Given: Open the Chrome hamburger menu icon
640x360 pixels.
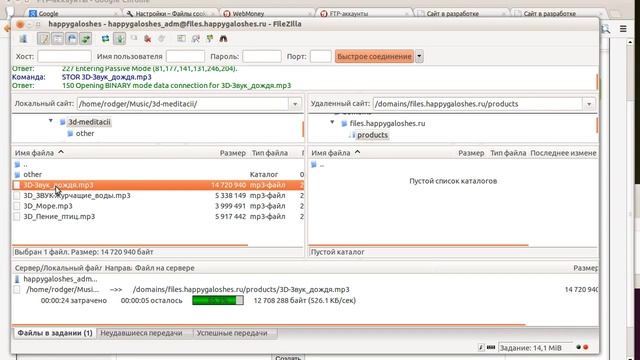Looking at the screenshot, I should [623, 29].
